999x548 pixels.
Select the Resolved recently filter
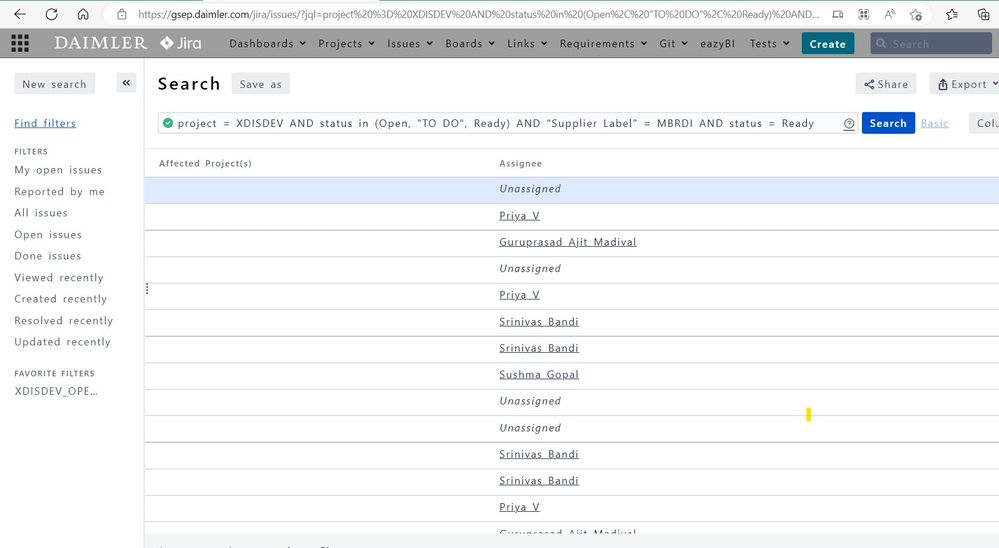[64, 321]
